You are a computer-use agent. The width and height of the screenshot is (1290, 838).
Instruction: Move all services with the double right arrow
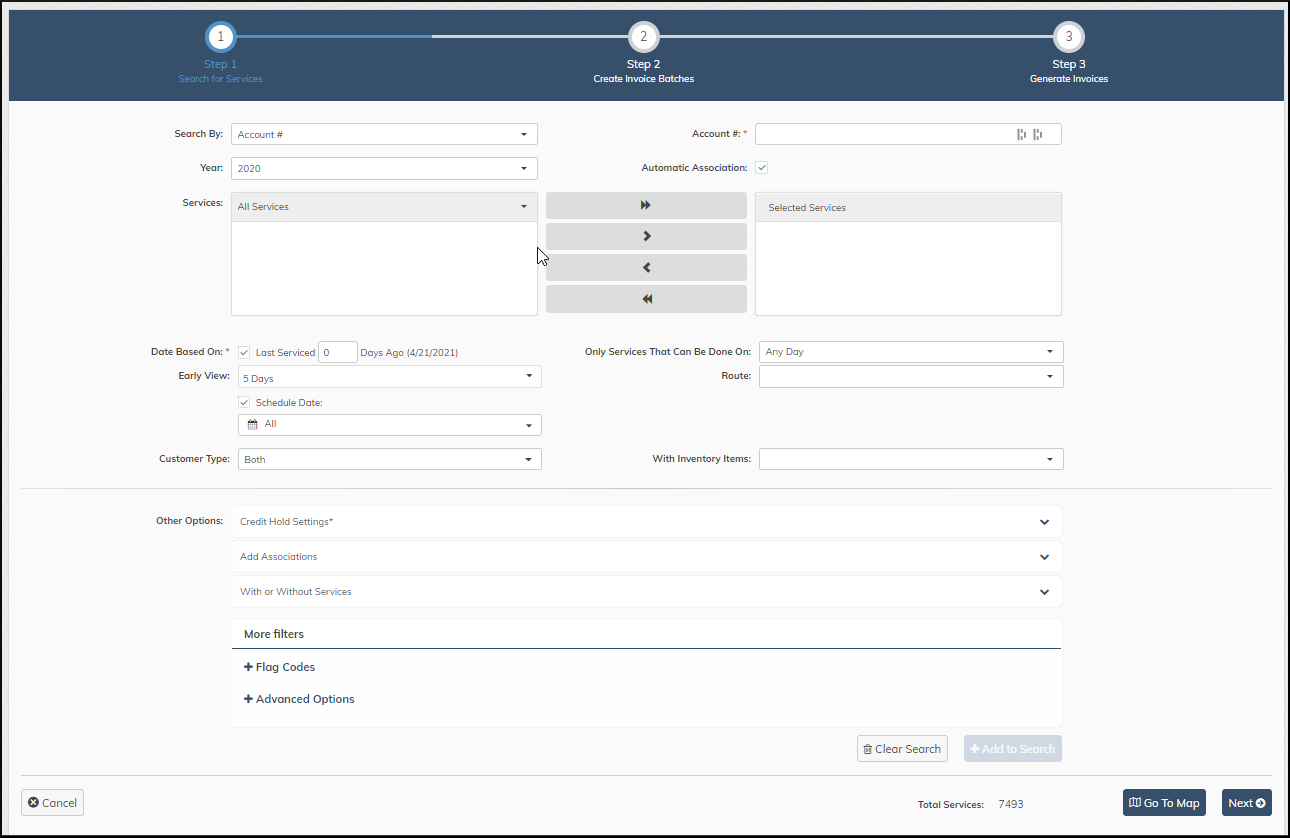(646, 205)
